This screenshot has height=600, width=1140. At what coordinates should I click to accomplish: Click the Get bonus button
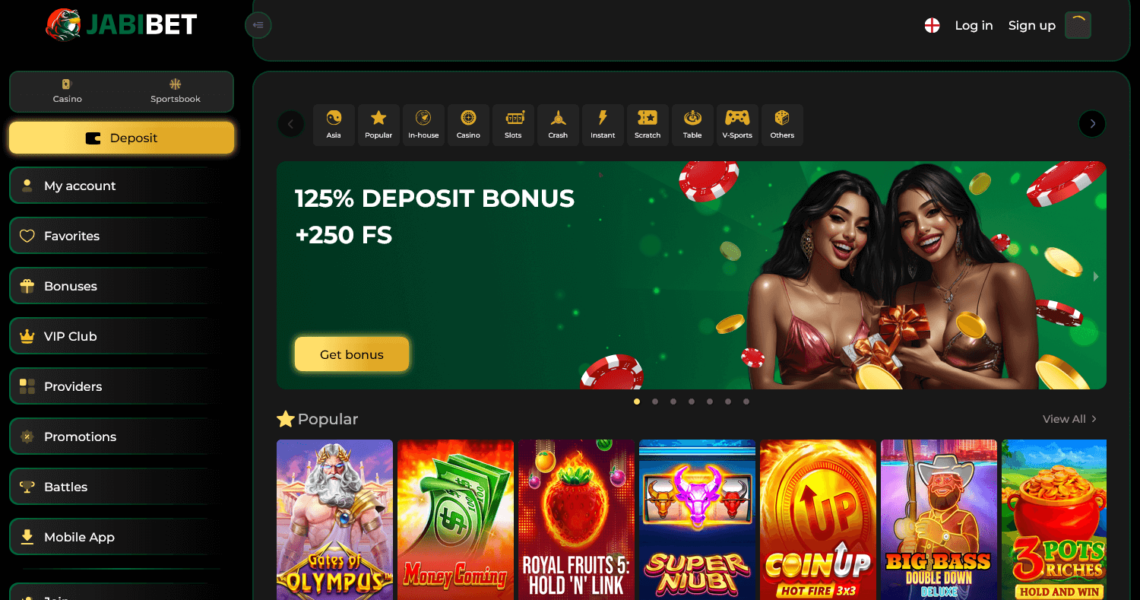tap(352, 354)
